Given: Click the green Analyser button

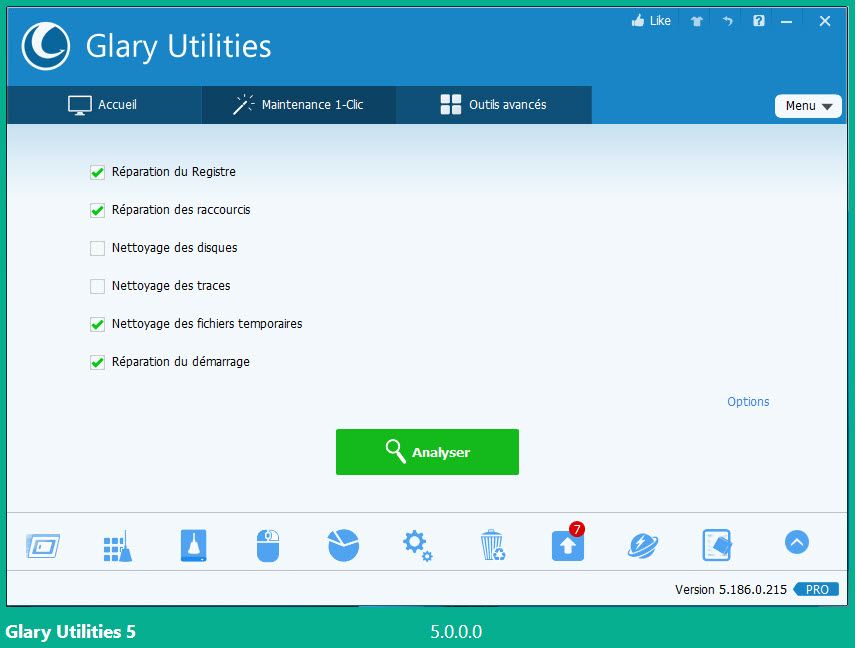Looking at the screenshot, I should (x=428, y=452).
